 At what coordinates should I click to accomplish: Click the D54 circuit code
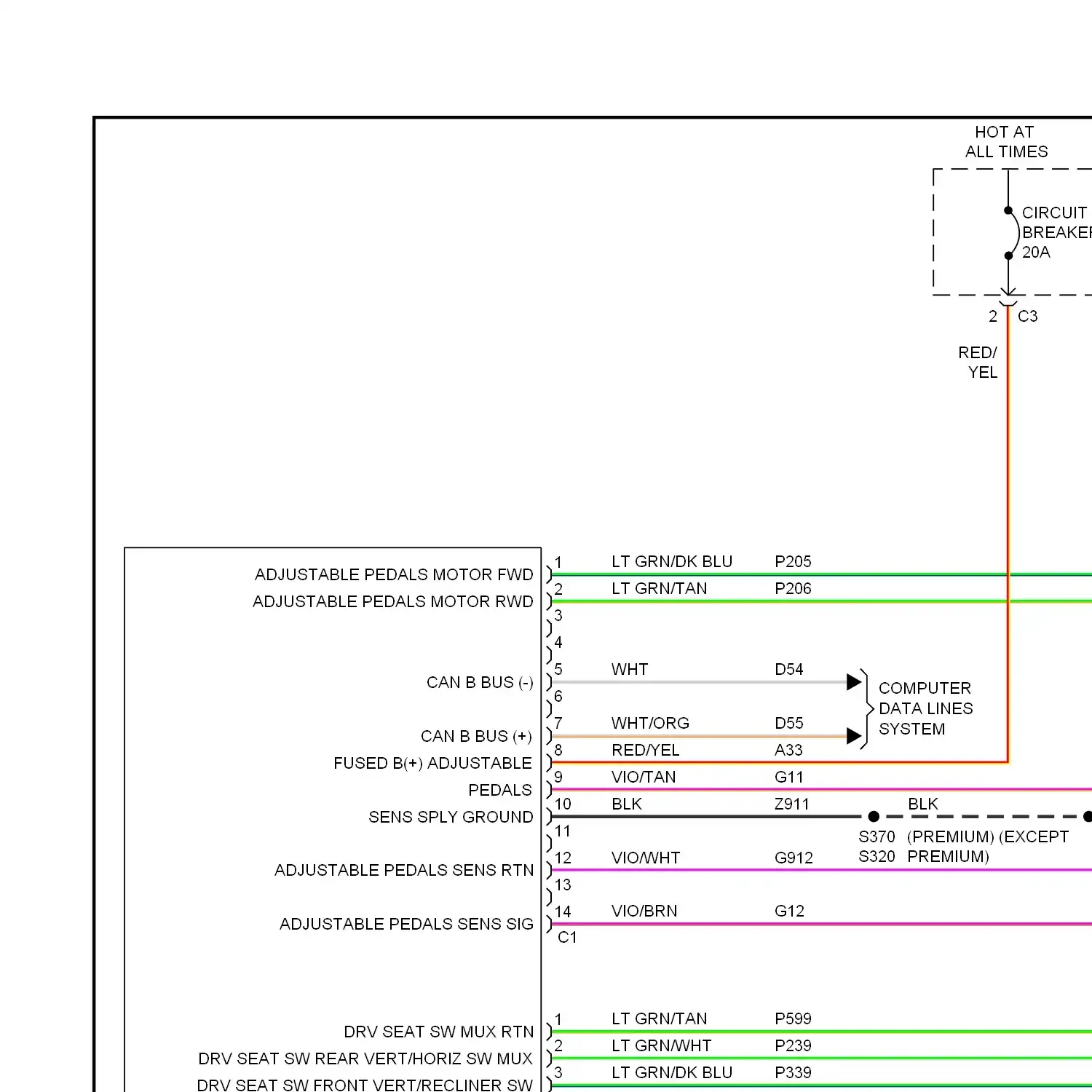pyautogui.click(x=789, y=669)
